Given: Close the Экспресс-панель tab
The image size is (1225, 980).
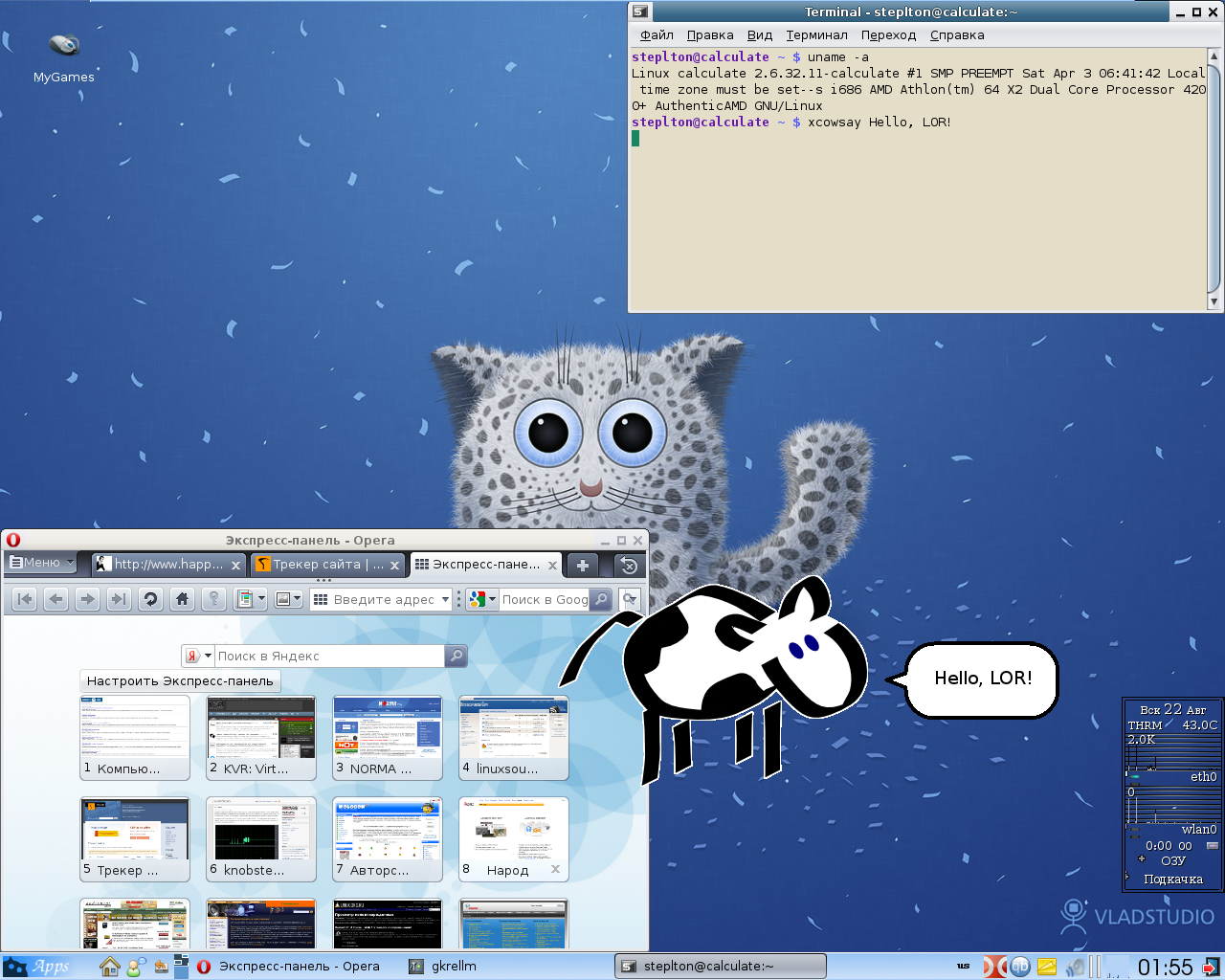Looking at the screenshot, I should click(552, 566).
